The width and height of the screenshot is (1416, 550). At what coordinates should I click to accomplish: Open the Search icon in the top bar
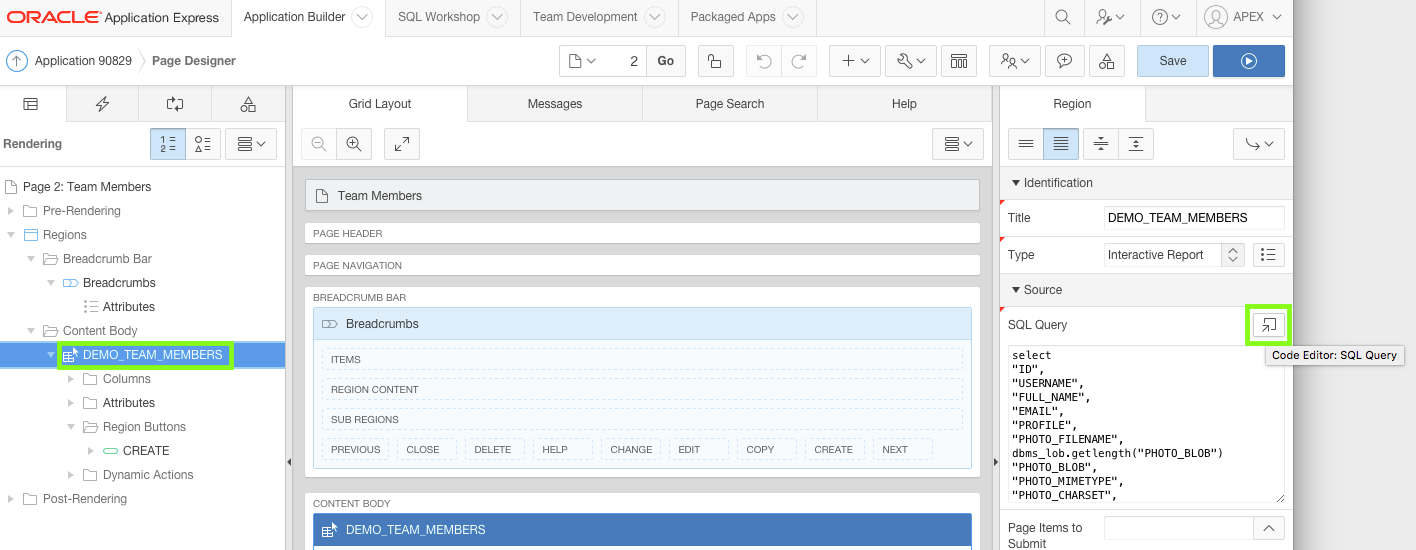pyautogui.click(x=1062, y=17)
